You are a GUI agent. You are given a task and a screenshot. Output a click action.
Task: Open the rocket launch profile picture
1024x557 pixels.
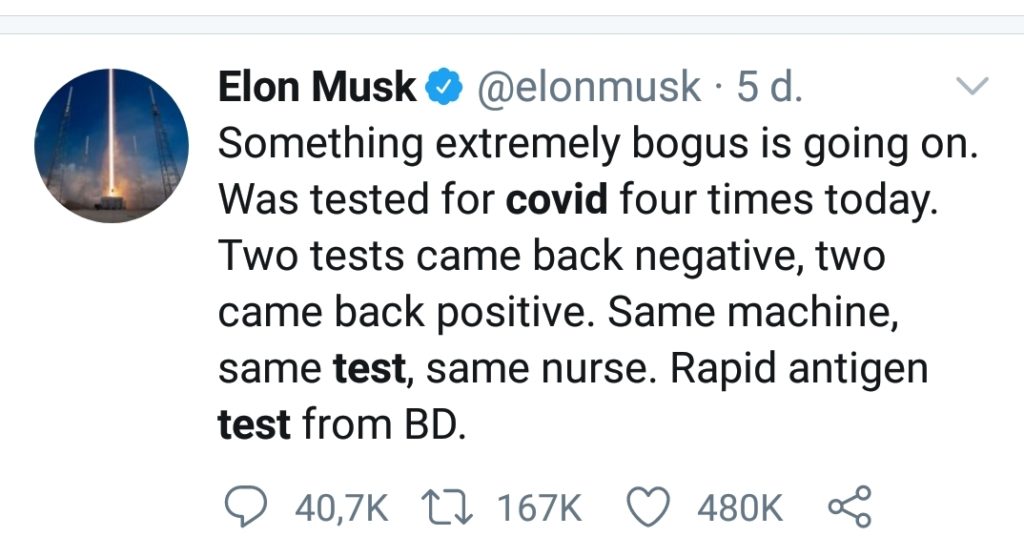coord(111,145)
